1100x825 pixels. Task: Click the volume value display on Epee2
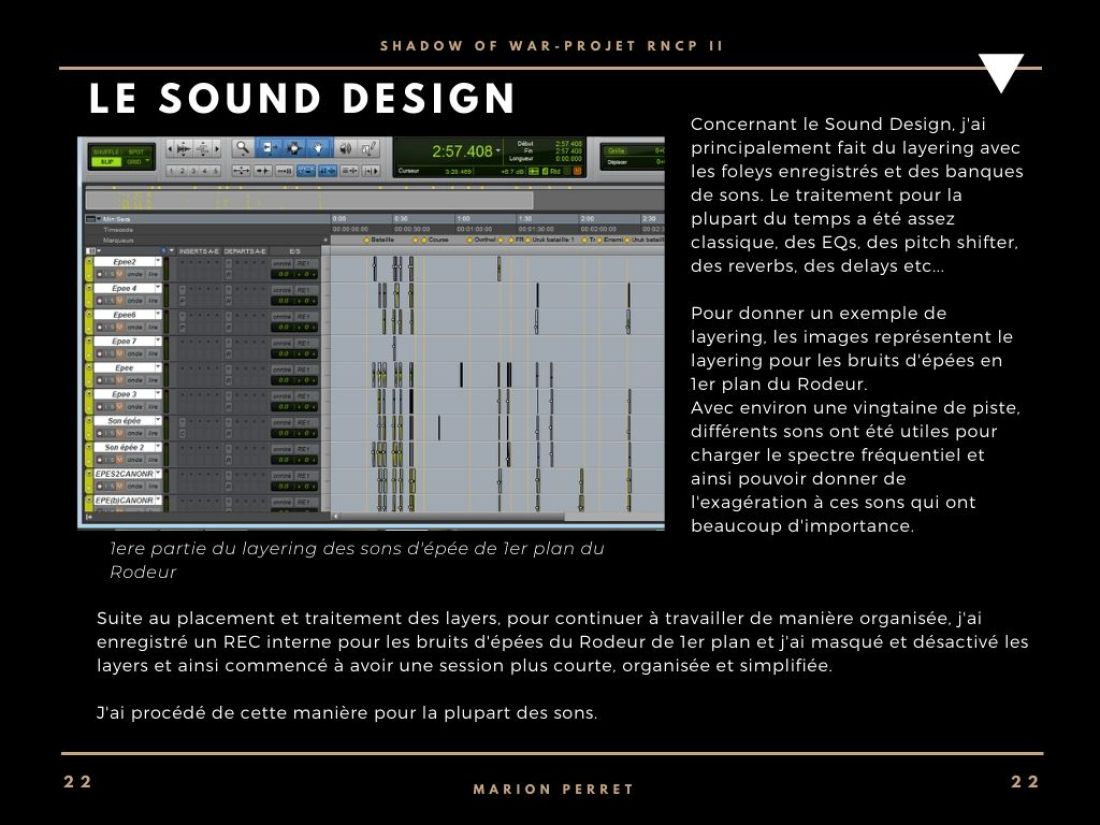coord(284,274)
